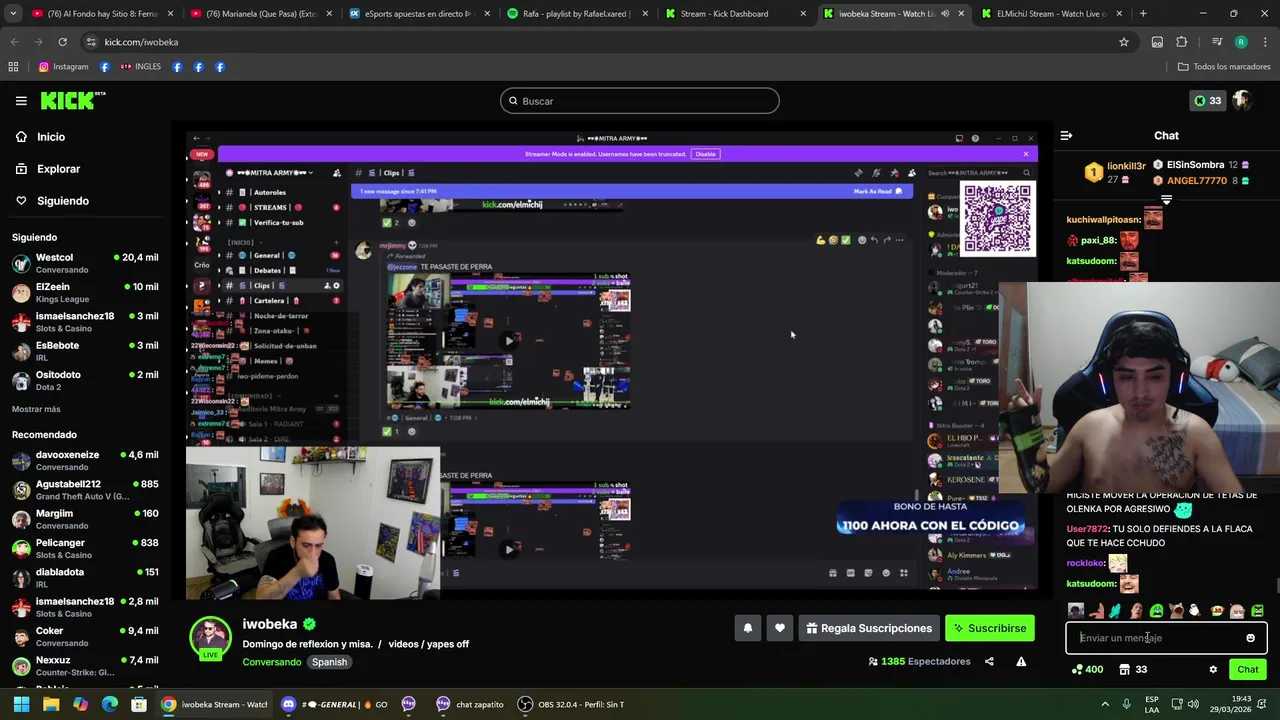This screenshot has width=1280, height=720.
Task: Switch to eSports apuestas en directo tab
Action: coord(419,14)
